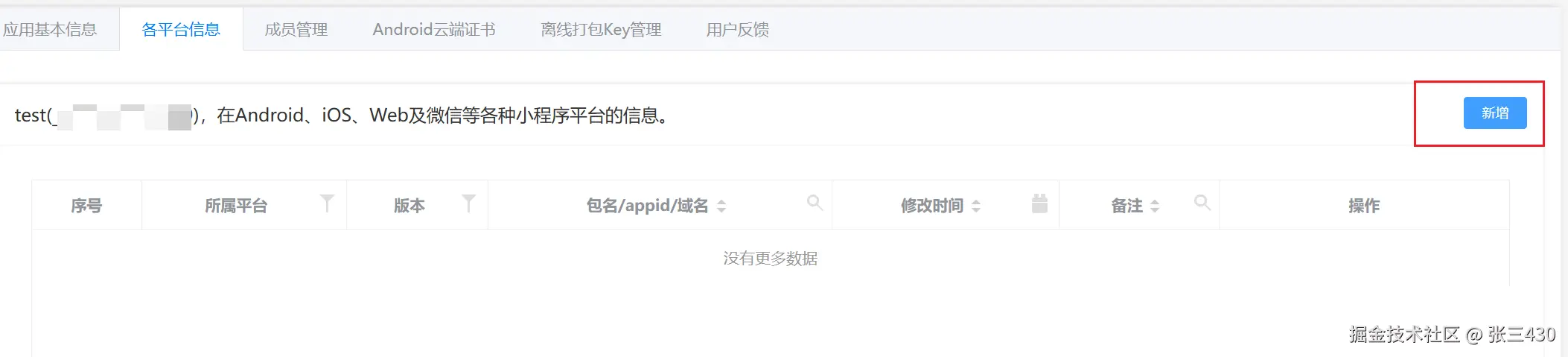
Task: Click the 所属平台 column header text
Action: (x=236, y=206)
